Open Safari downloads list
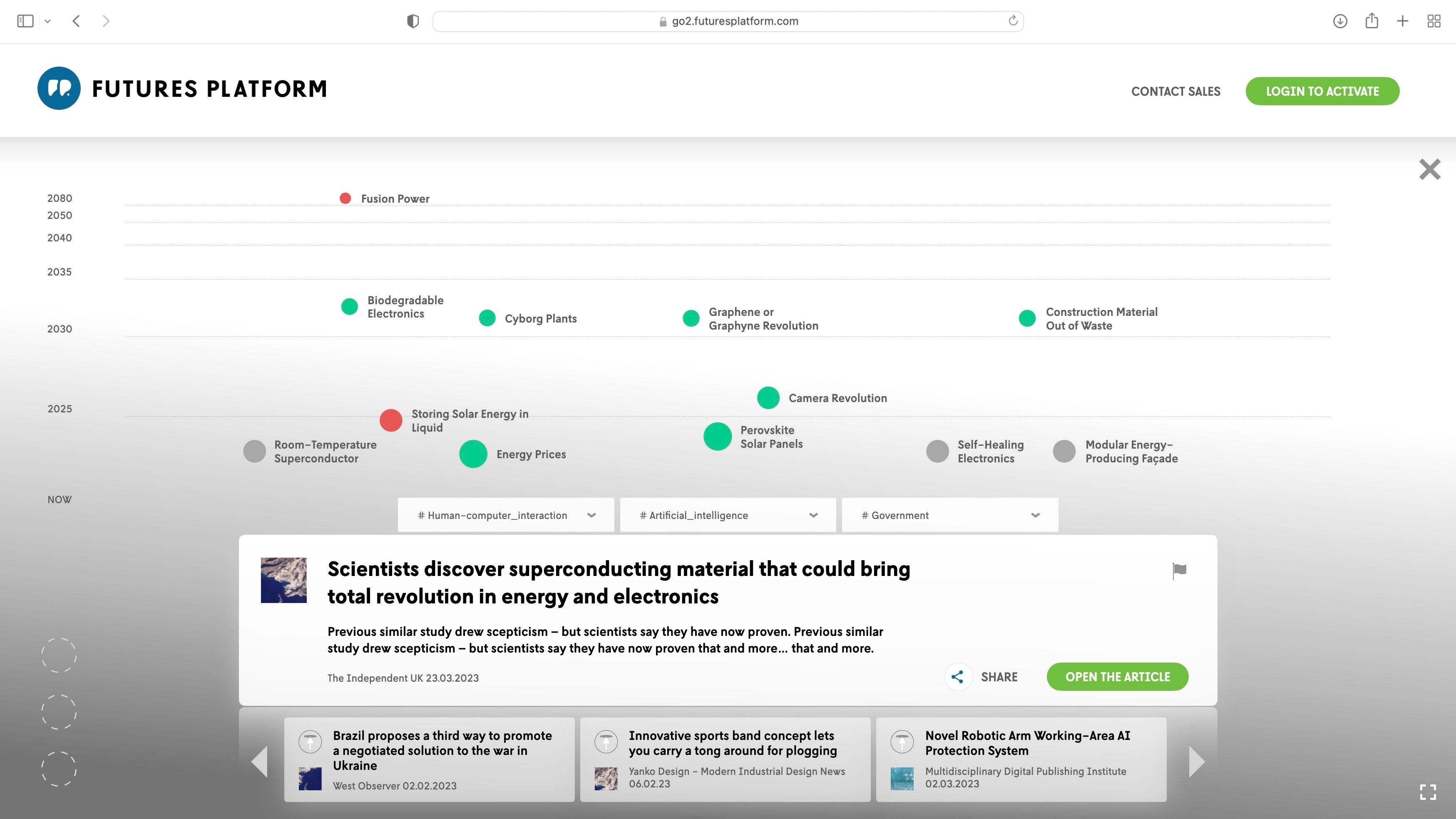The height and width of the screenshot is (819, 1456). 1339,21
